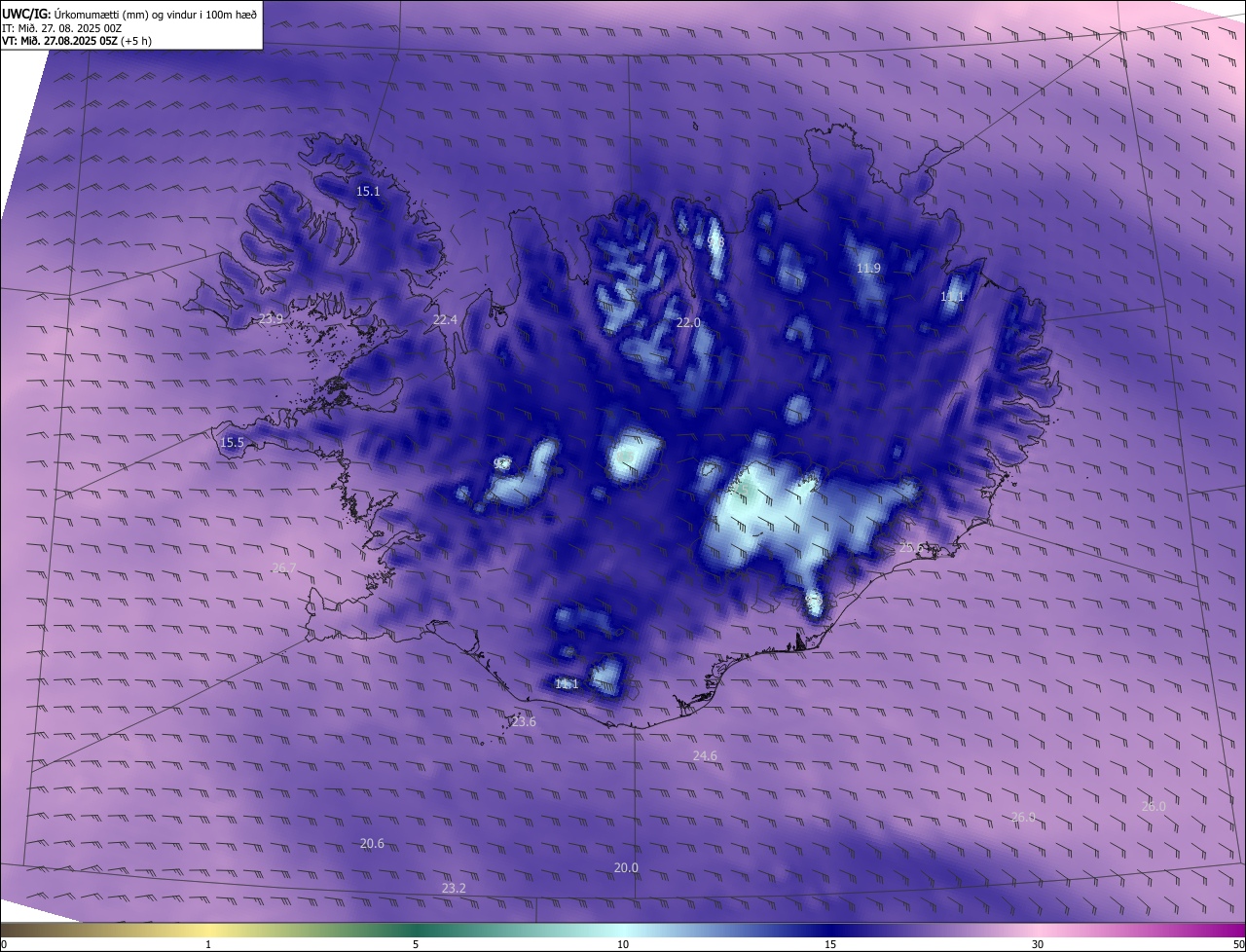This screenshot has width=1246, height=952.
Task: Click the legend tick label 0
Action: (x=4, y=945)
